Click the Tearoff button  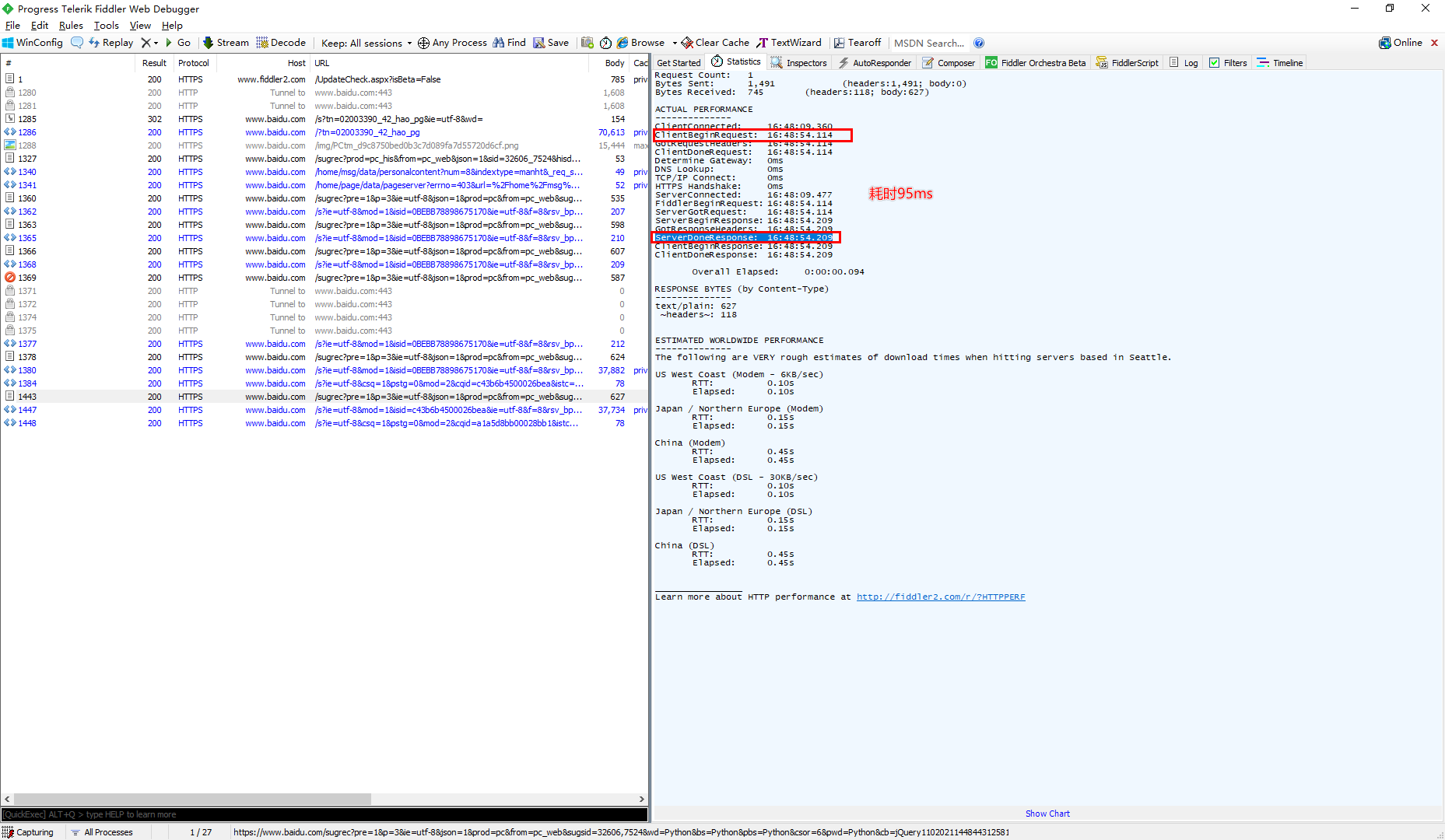858,43
